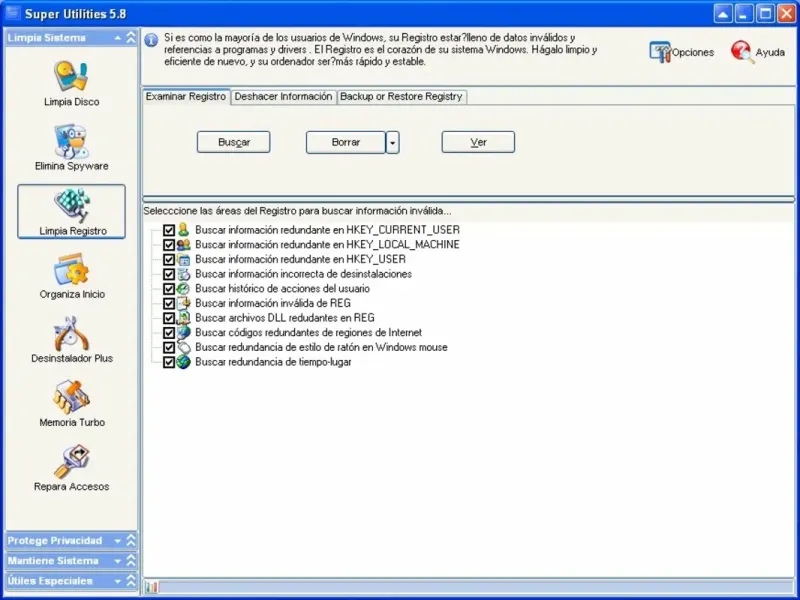Click the Super Utilities title bar app icon
Viewport: 800px width, 600px height.
12,13
